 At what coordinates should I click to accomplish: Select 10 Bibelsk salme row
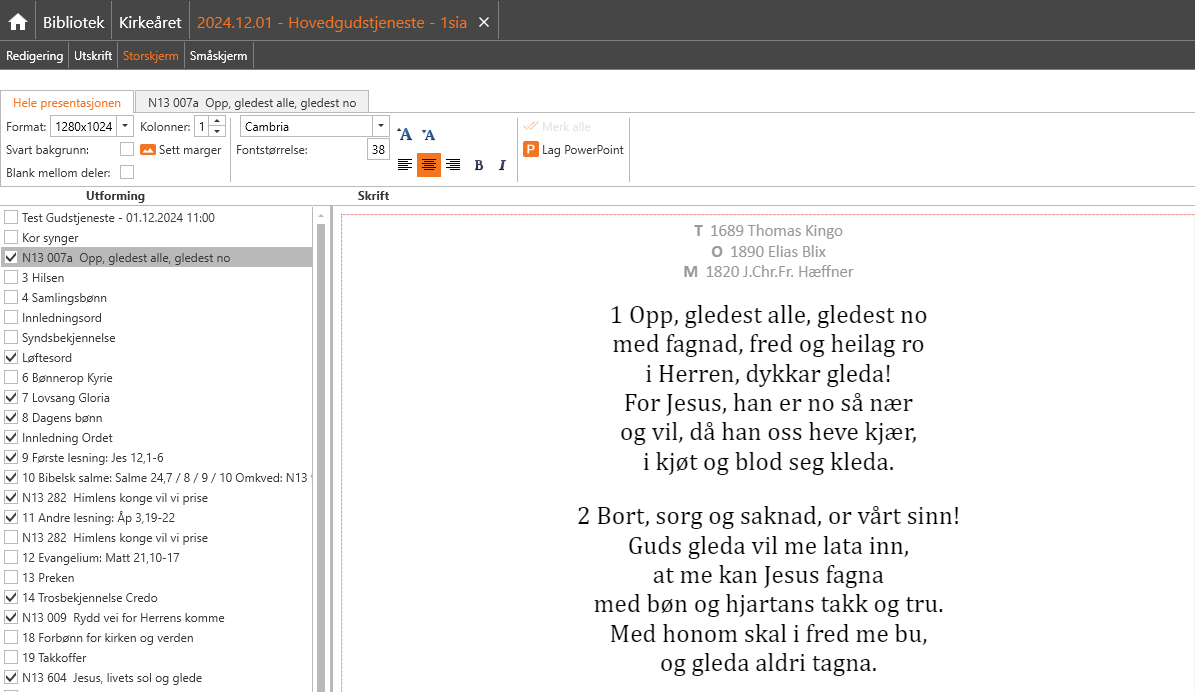pyautogui.click(x=157, y=477)
